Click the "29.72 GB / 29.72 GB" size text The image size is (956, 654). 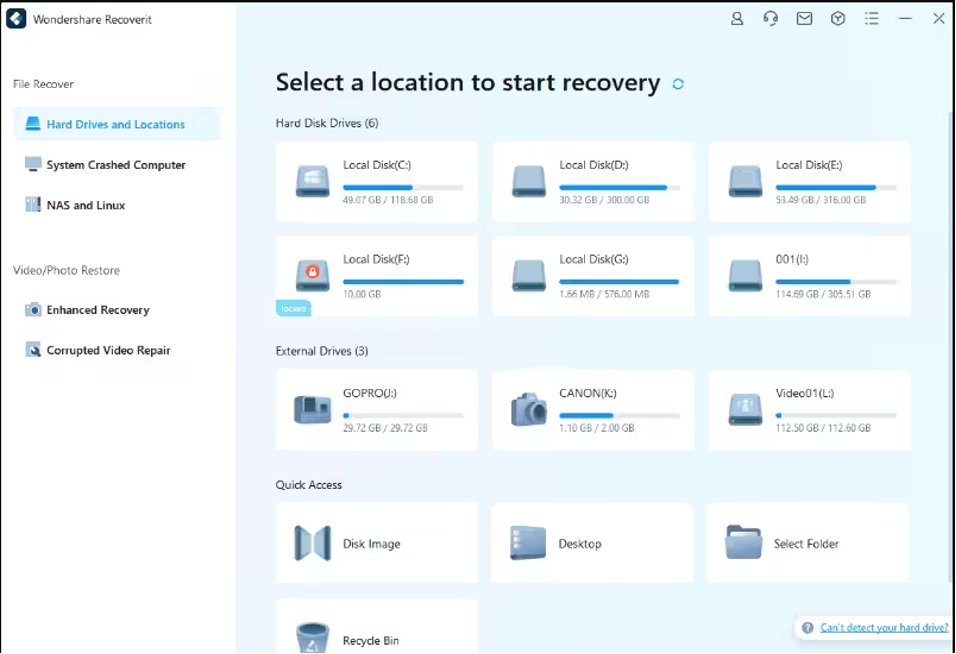click(385, 428)
